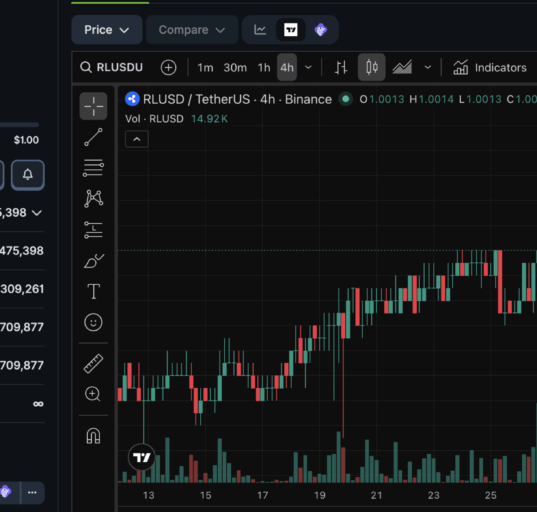The height and width of the screenshot is (512, 537).
Task: Toggle magnet mode snapping
Action: [93, 436]
